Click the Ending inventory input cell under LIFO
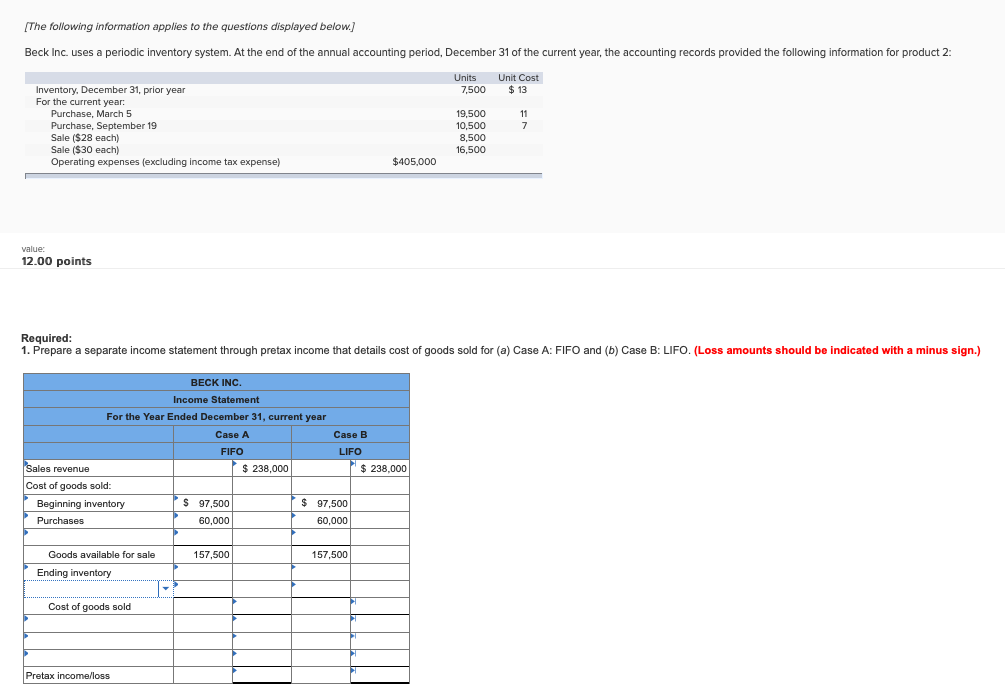Screen dimensions: 1005x698 pos(320,572)
